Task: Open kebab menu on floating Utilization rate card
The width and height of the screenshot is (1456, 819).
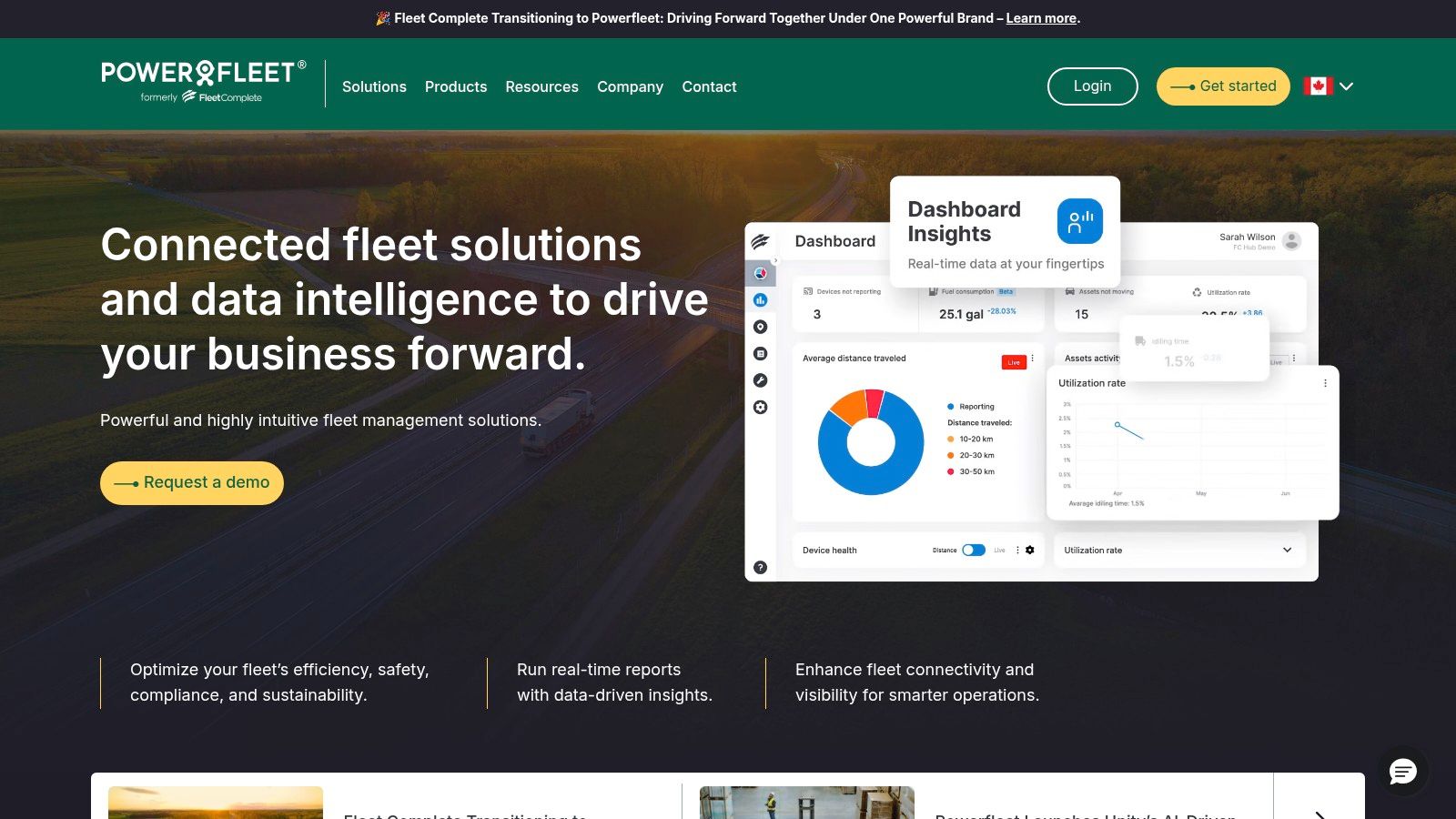Action: [x=1325, y=383]
